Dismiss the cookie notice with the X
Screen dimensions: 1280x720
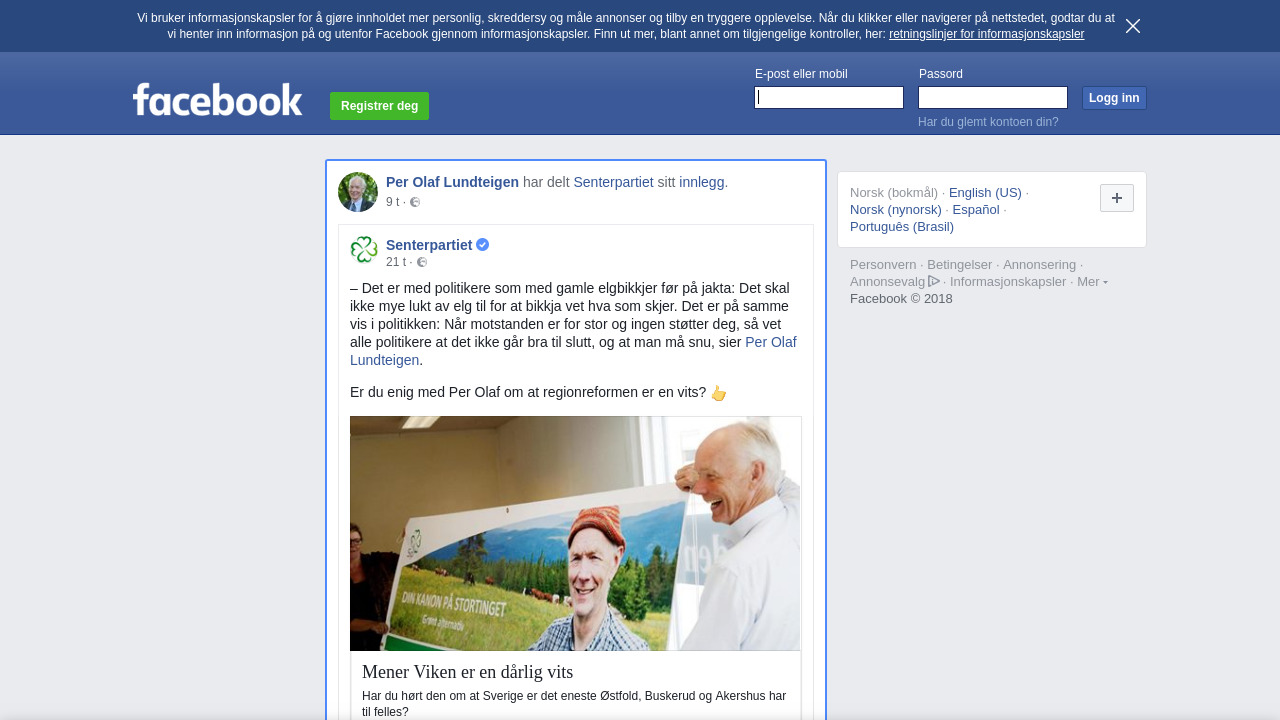(x=1132, y=26)
